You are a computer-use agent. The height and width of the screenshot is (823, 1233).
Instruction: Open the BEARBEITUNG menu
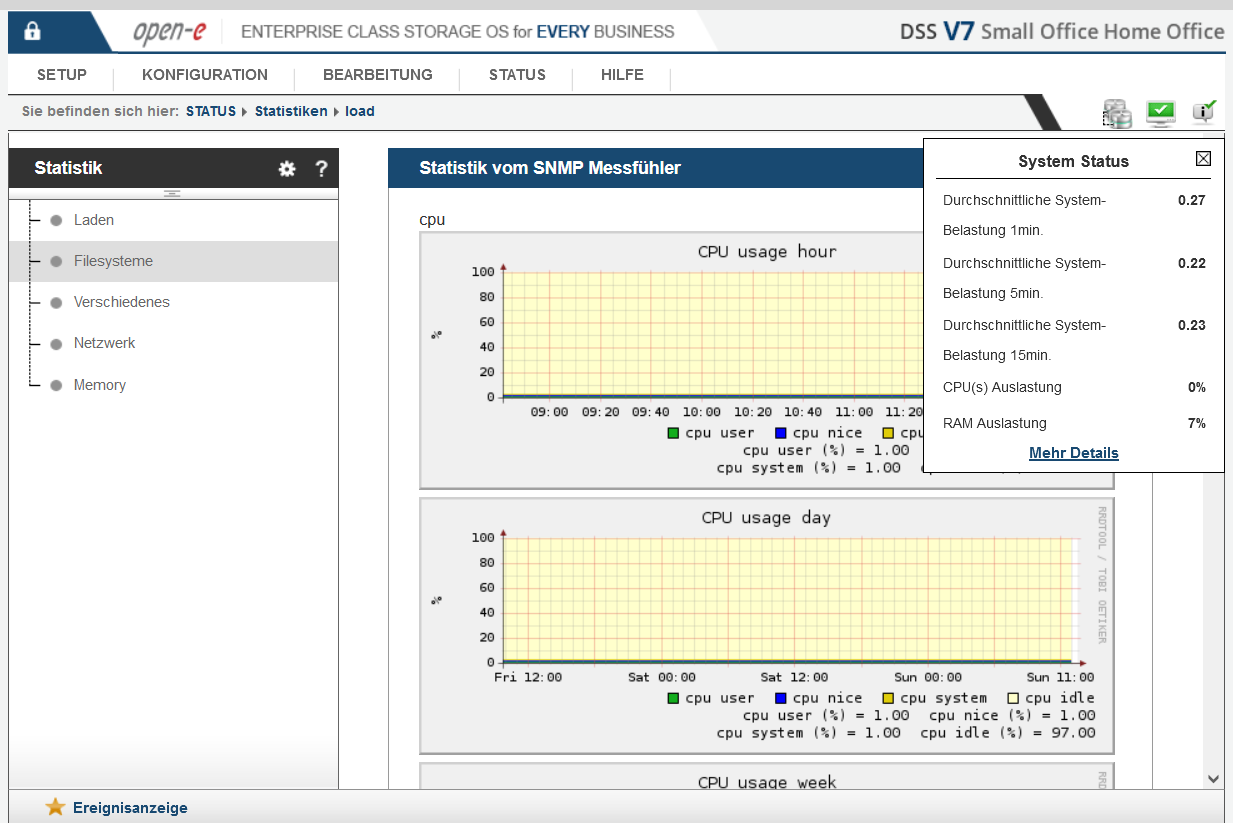pyautogui.click(x=378, y=75)
